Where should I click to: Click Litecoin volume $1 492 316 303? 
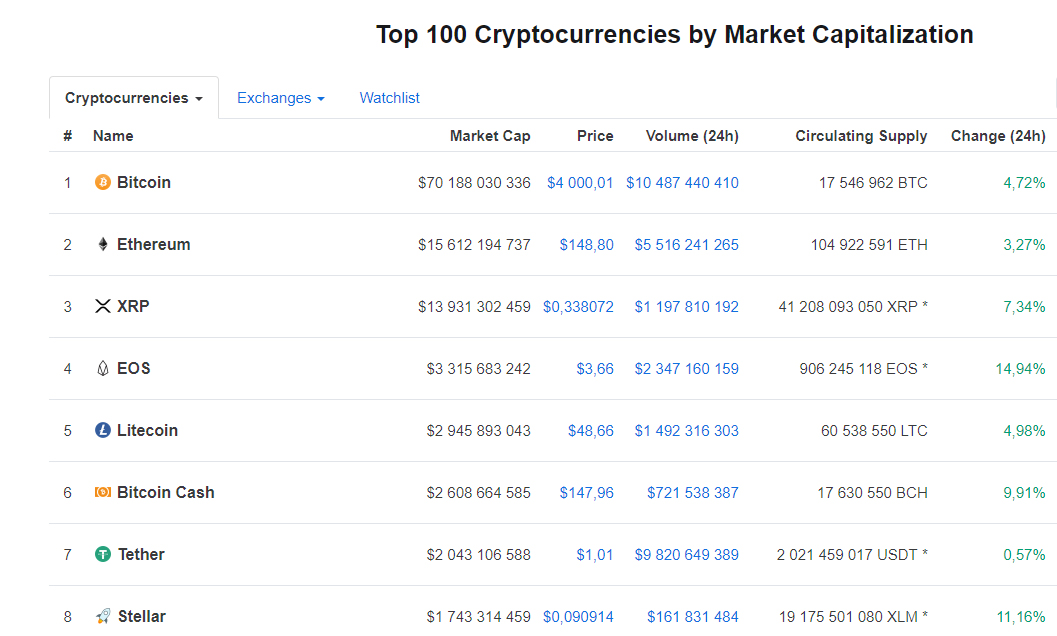686,431
